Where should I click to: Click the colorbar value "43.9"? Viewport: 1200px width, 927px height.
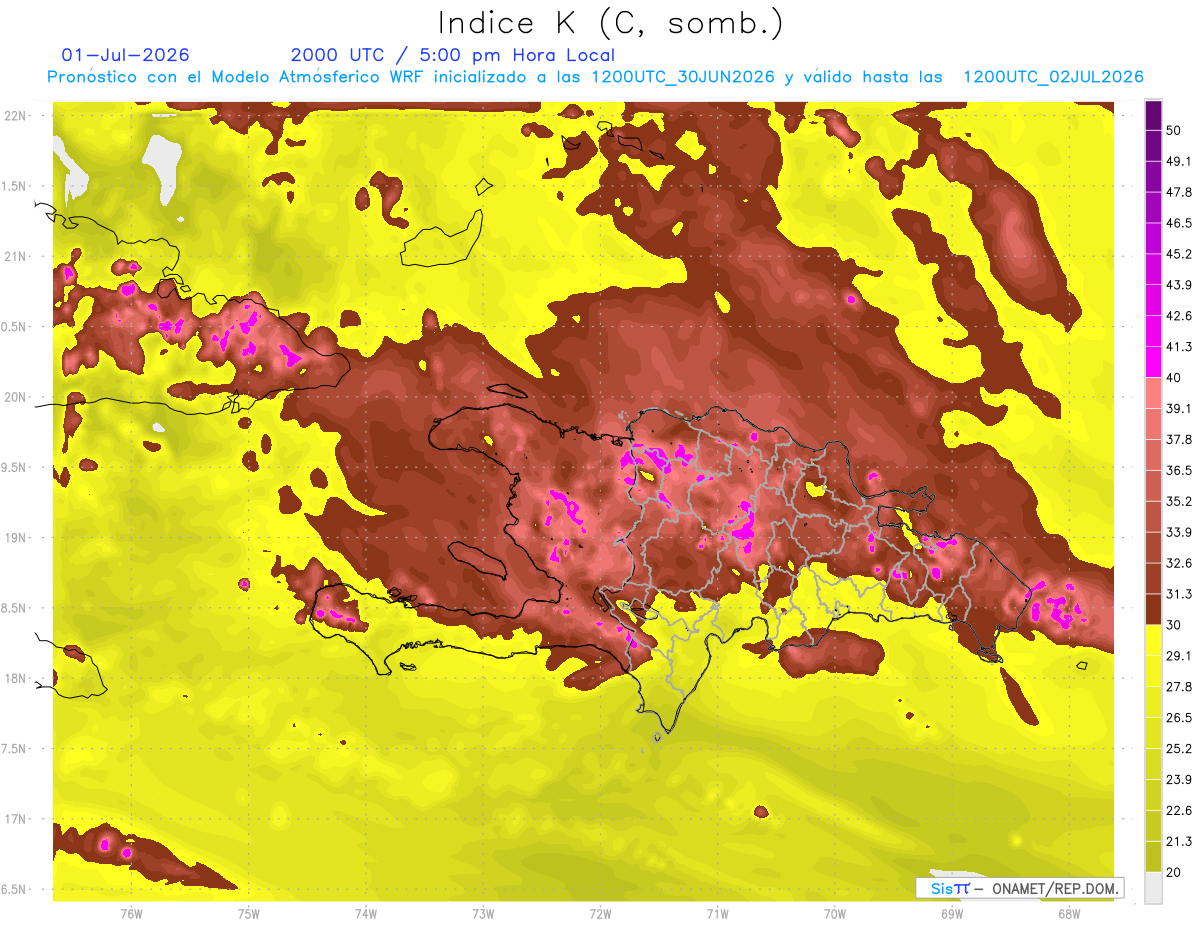(x=1179, y=285)
